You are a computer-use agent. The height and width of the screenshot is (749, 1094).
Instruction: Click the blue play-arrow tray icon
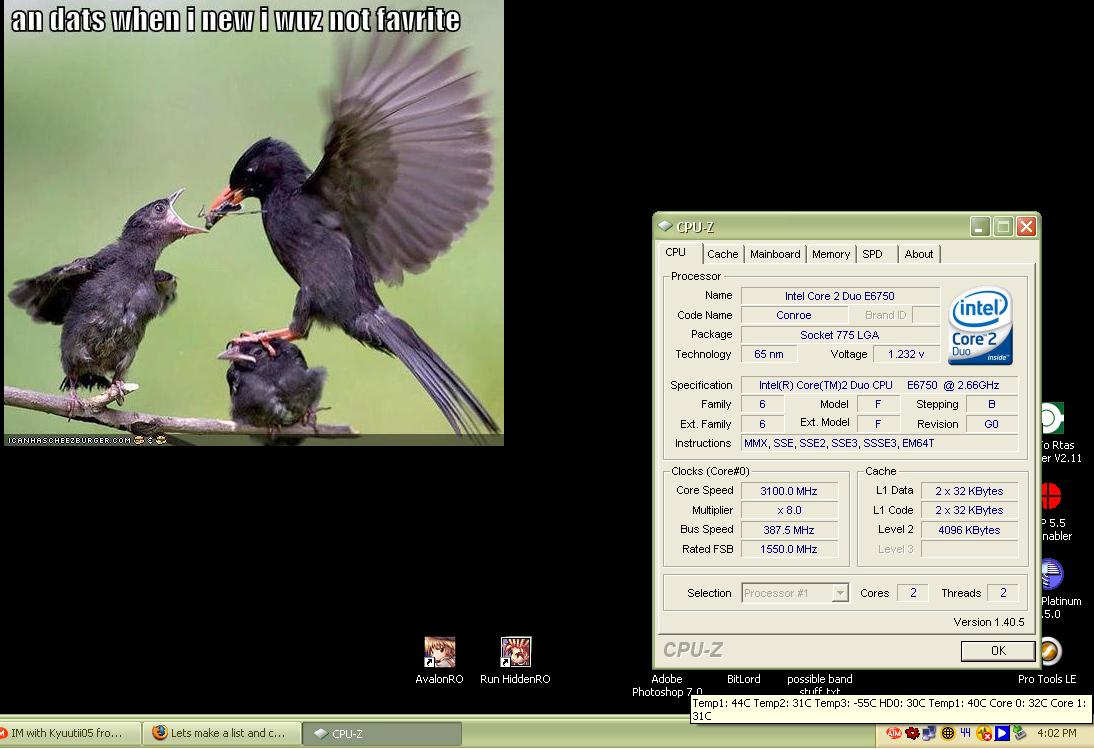point(1002,733)
